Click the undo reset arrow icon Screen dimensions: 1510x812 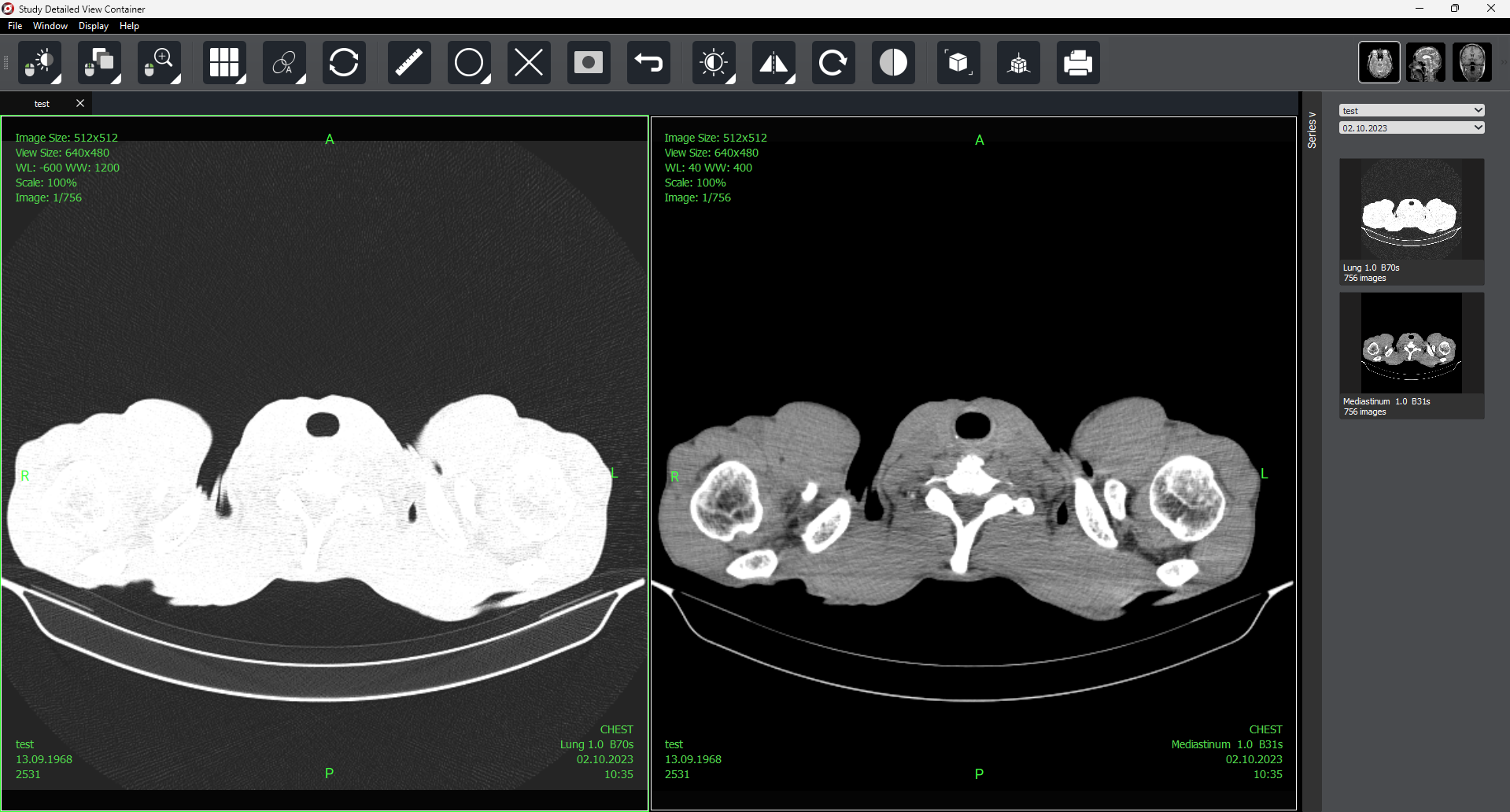tap(648, 62)
